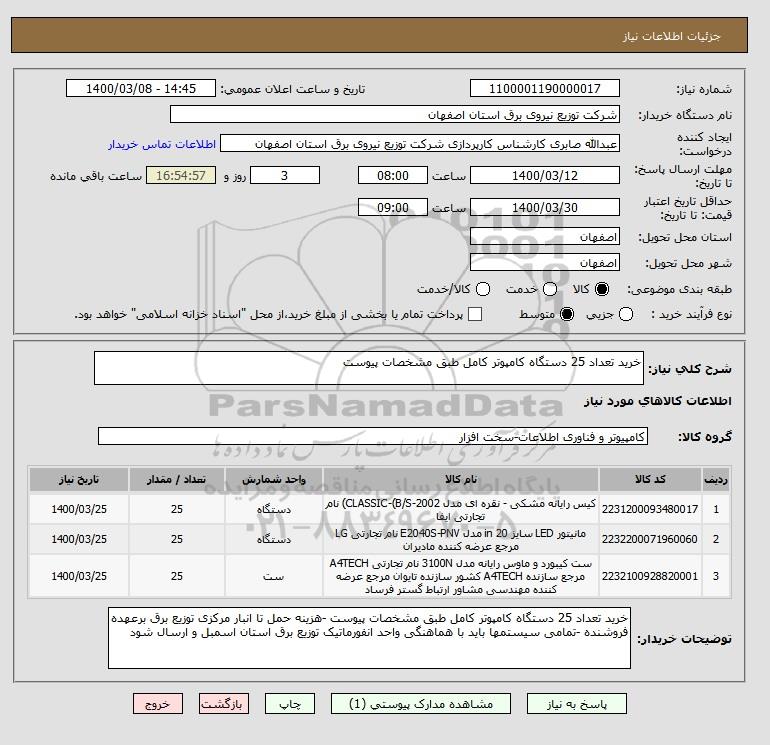Viewport: 770px width, 745px height.
Task: Click the نام کالا column header
Action: (x=461, y=479)
